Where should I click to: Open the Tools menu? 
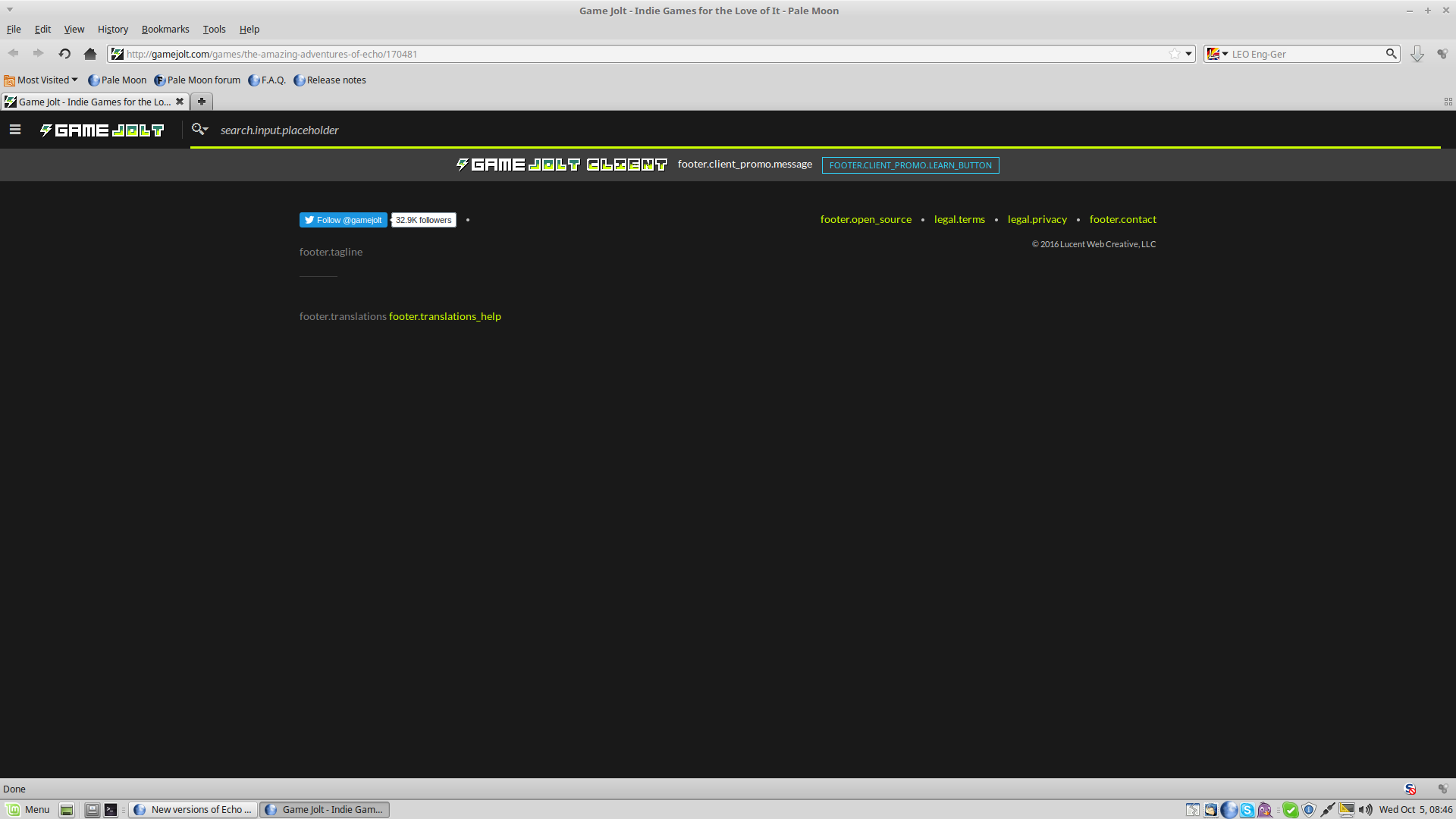(214, 30)
